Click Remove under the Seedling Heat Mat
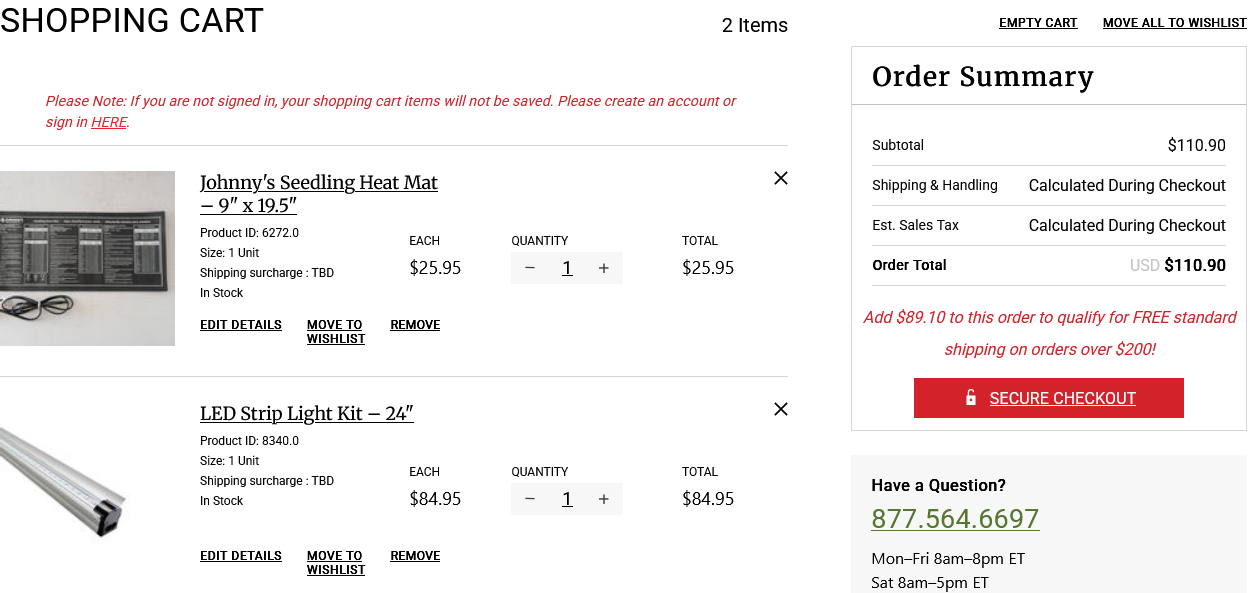This screenshot has height=593, width=1251. [x=415, y=325]
